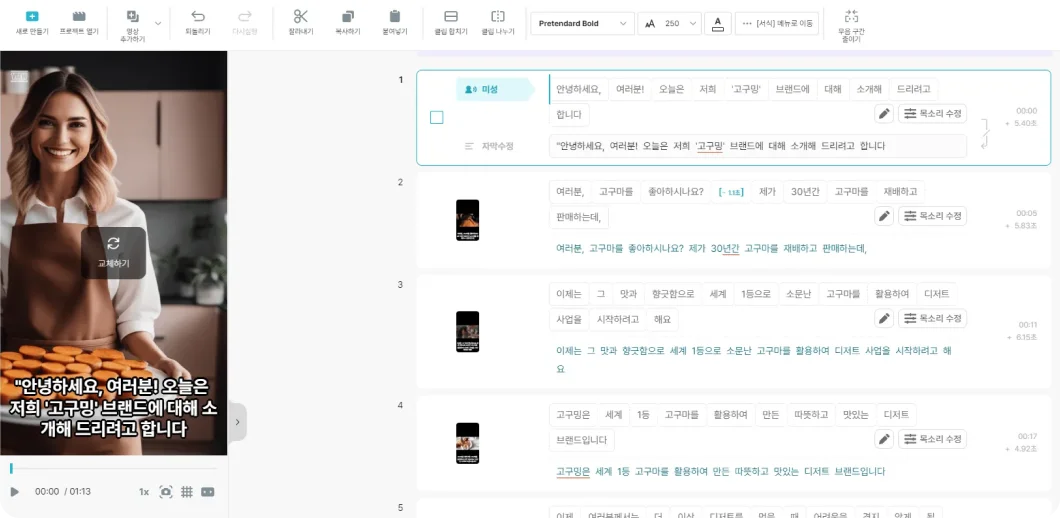Select the word chip '시작하려고'

pyautogui.click(x=617, y=320)
